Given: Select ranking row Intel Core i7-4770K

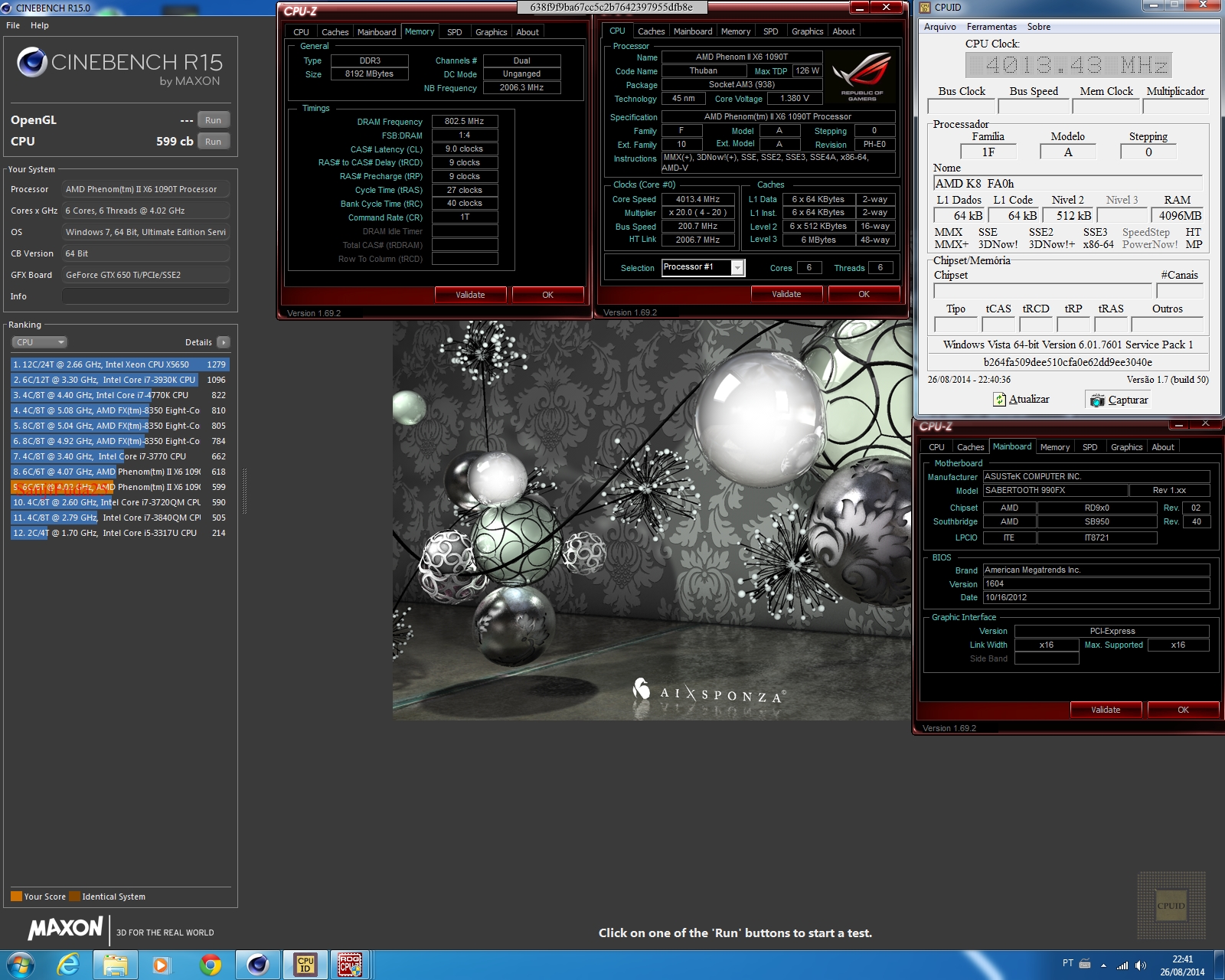Looking at the screenshot, I should coord(120,395).
